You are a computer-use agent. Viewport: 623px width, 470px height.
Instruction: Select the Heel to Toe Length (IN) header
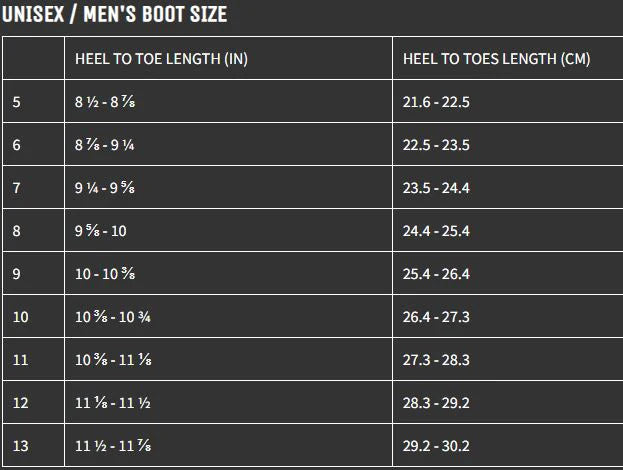(x=161, y=59)
